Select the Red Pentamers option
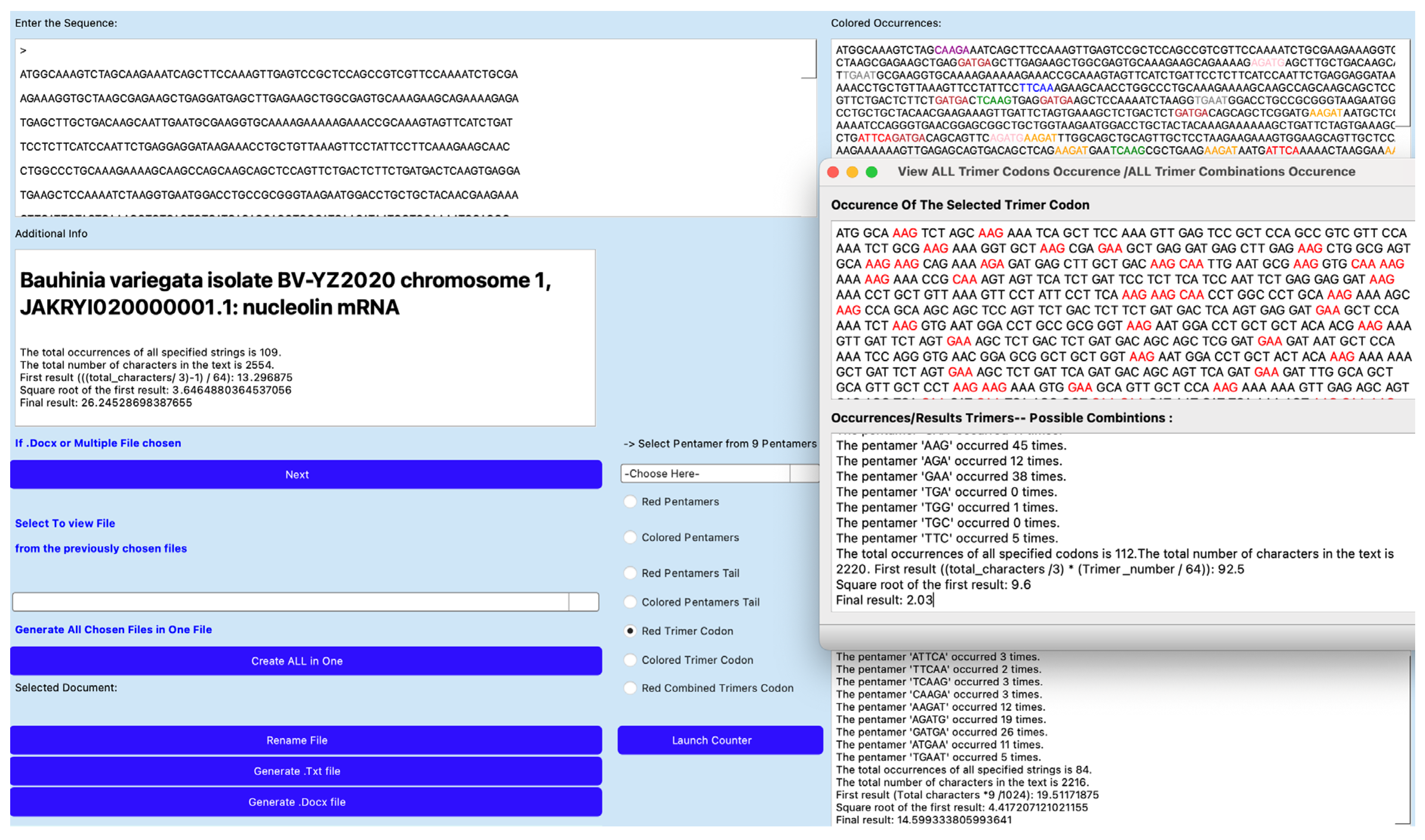Viewport: 1425px width, 840px height. [630, 502]
